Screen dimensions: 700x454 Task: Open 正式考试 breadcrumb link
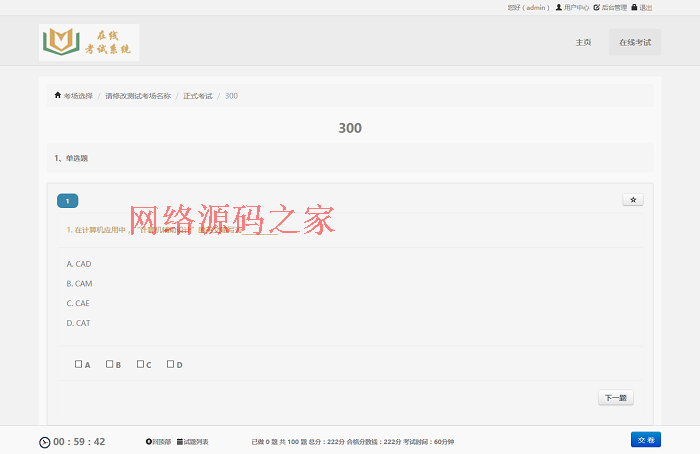198,96
